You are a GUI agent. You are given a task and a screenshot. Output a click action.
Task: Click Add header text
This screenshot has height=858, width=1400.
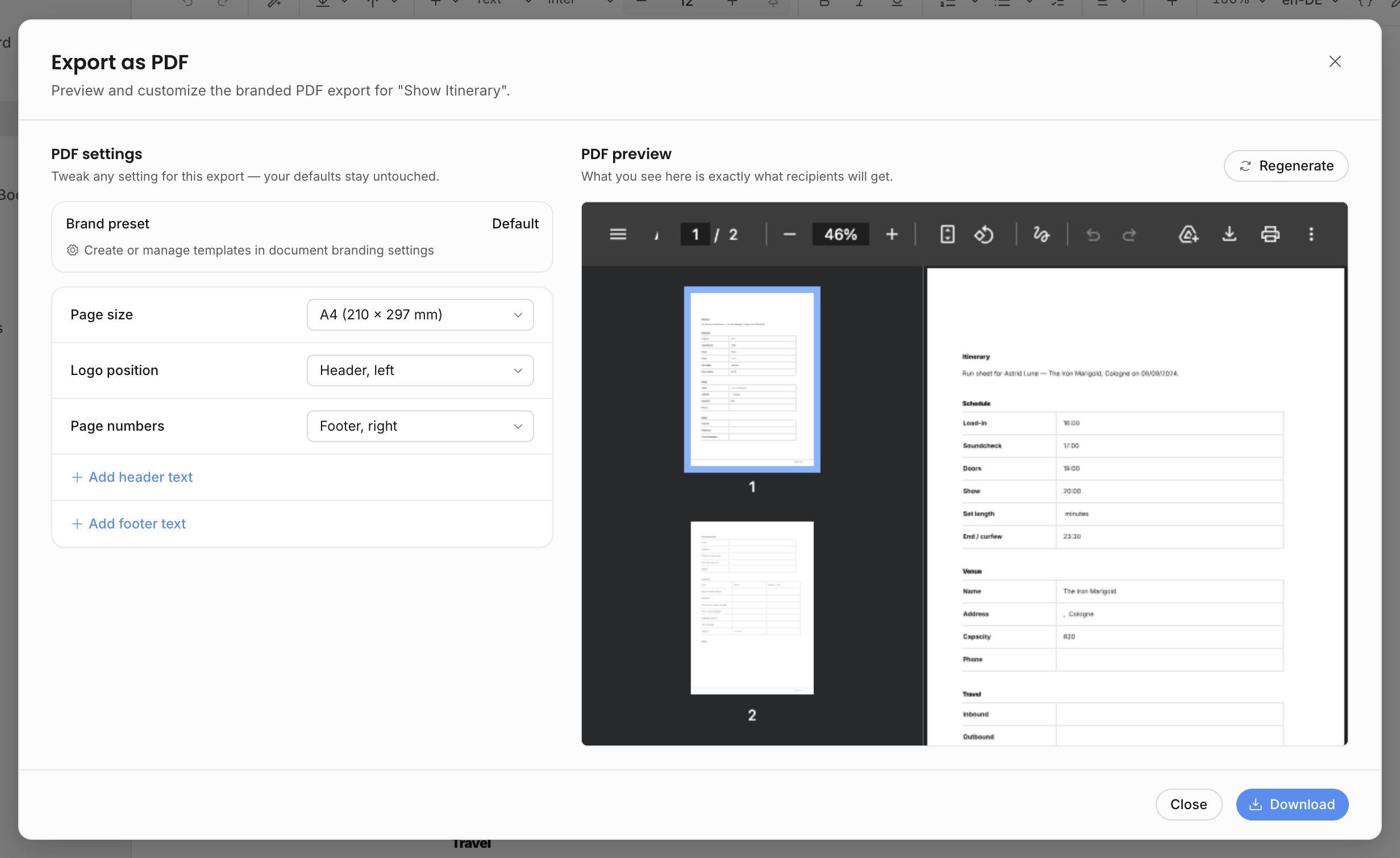pyautogui.click(x=132, y=477)
